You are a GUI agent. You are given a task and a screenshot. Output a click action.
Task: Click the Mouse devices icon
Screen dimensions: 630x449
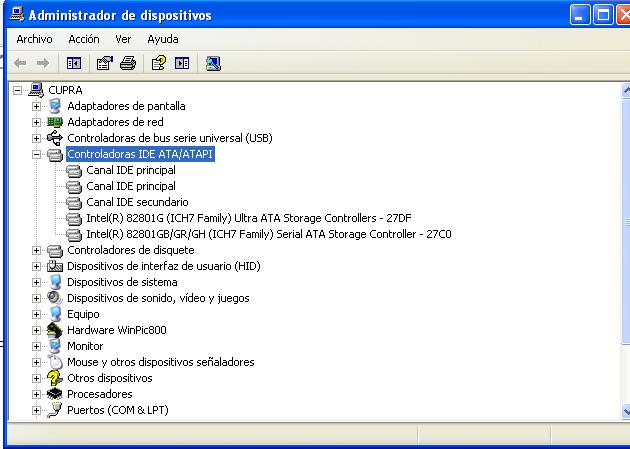point(55,362)
